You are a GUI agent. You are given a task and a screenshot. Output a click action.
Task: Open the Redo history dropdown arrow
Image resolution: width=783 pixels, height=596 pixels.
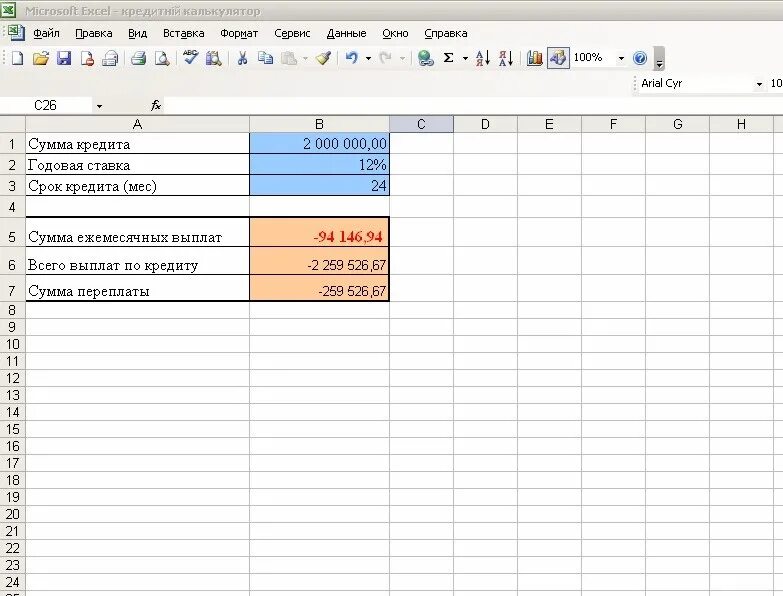click(x=402, y=58)
